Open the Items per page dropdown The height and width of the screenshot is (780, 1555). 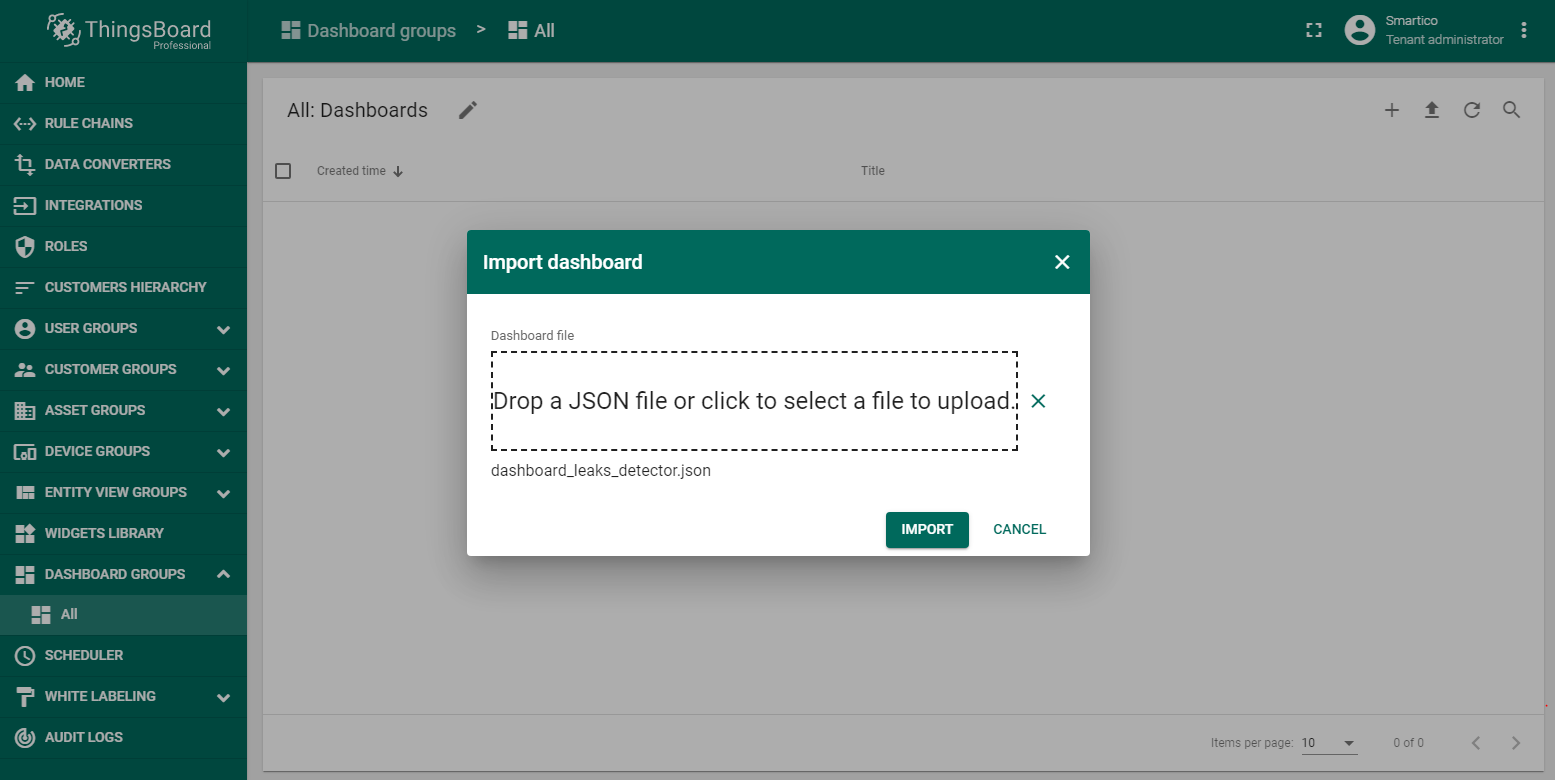point(1329,743)
